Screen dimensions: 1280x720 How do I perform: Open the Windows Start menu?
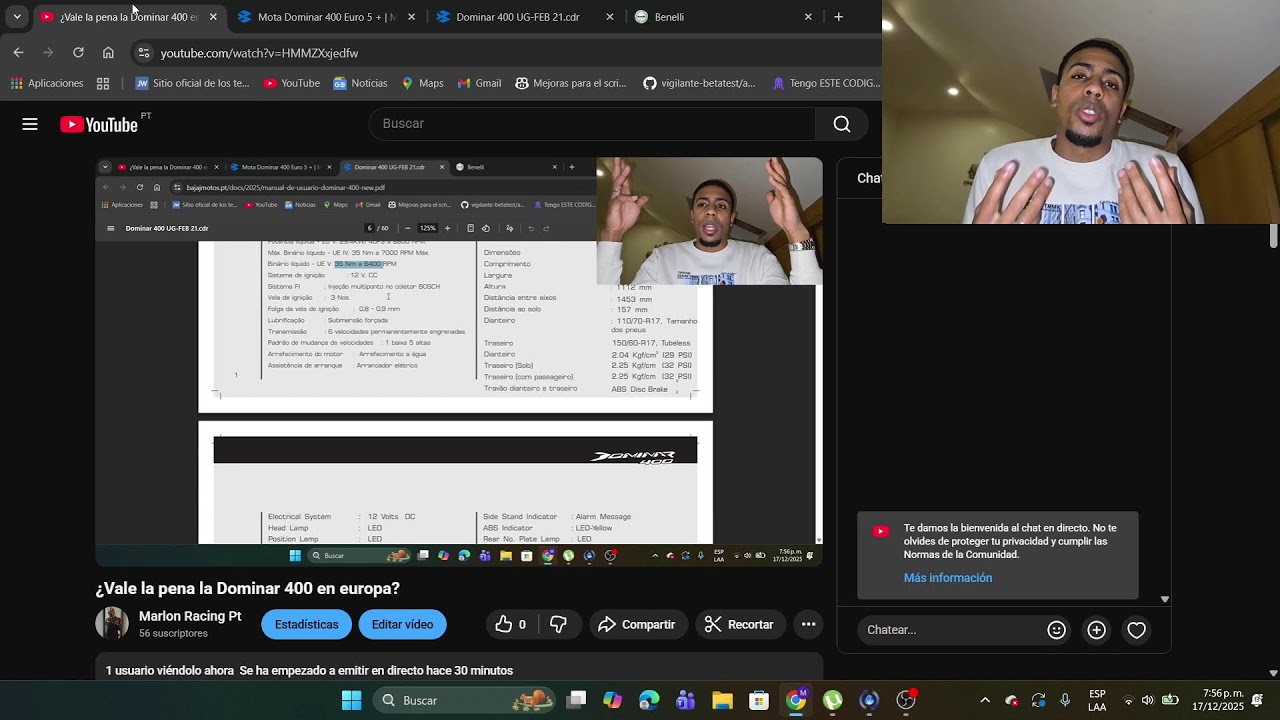(x=351, y=700)
